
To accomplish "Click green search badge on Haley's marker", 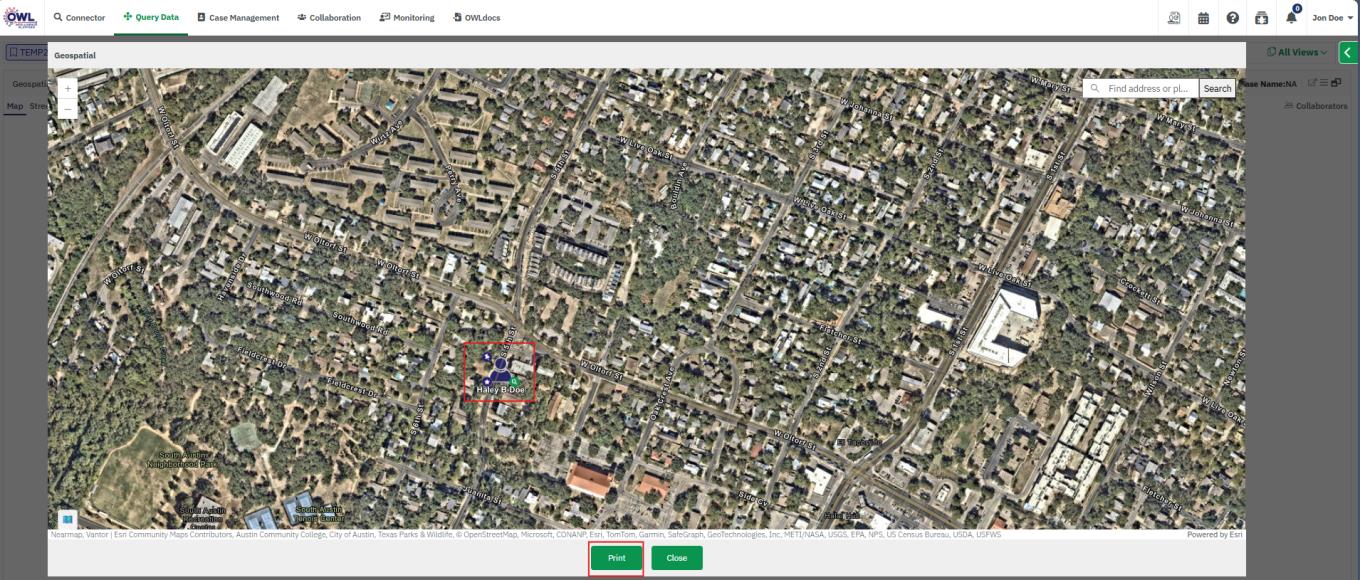I will pyautogui.click(x=514, y=382).
